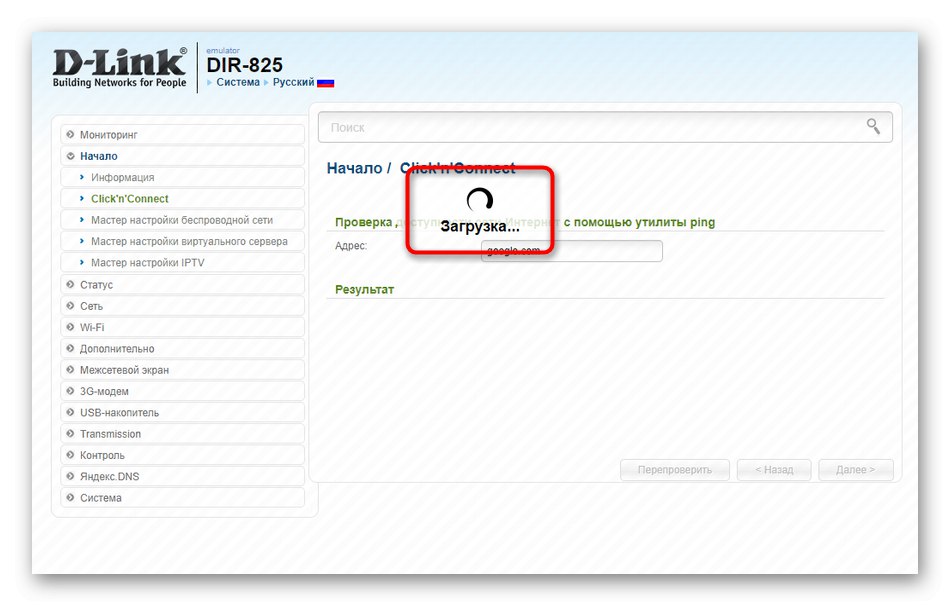Viewport: 950px width, 606px height.
Task: Expand the Статус section arrow
Action: pos(70,284)
